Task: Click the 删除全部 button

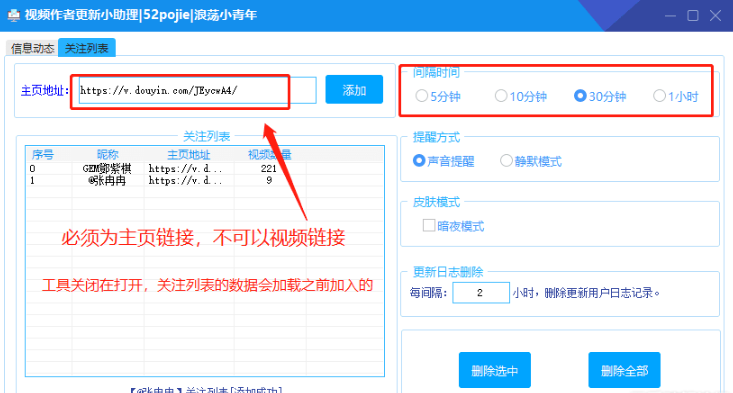Action: point(624,370)
